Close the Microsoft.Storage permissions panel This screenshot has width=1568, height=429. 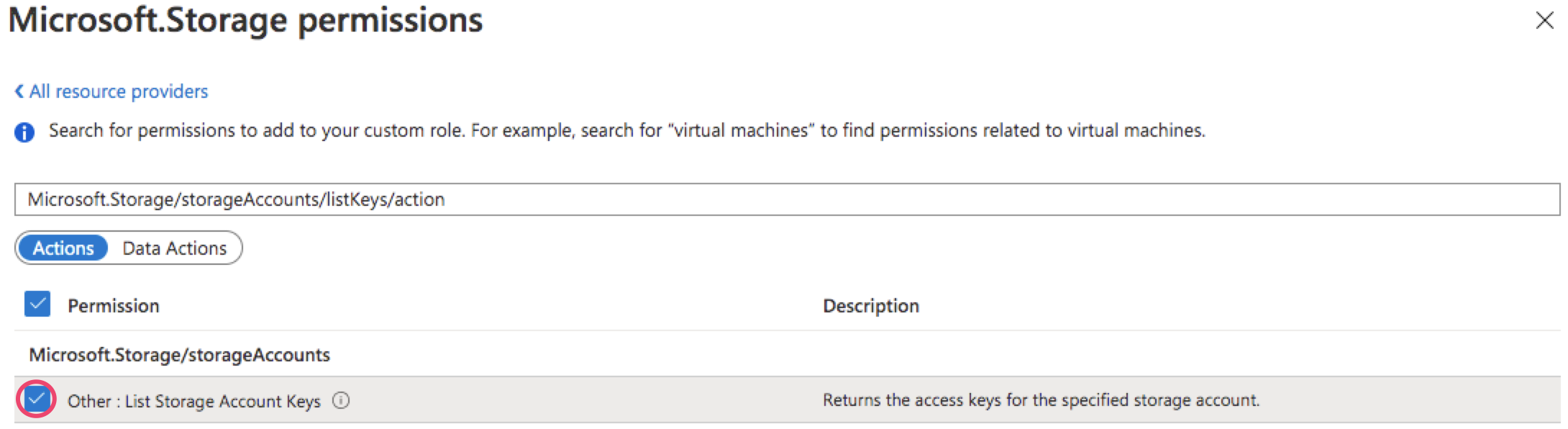coord(1544,20)
